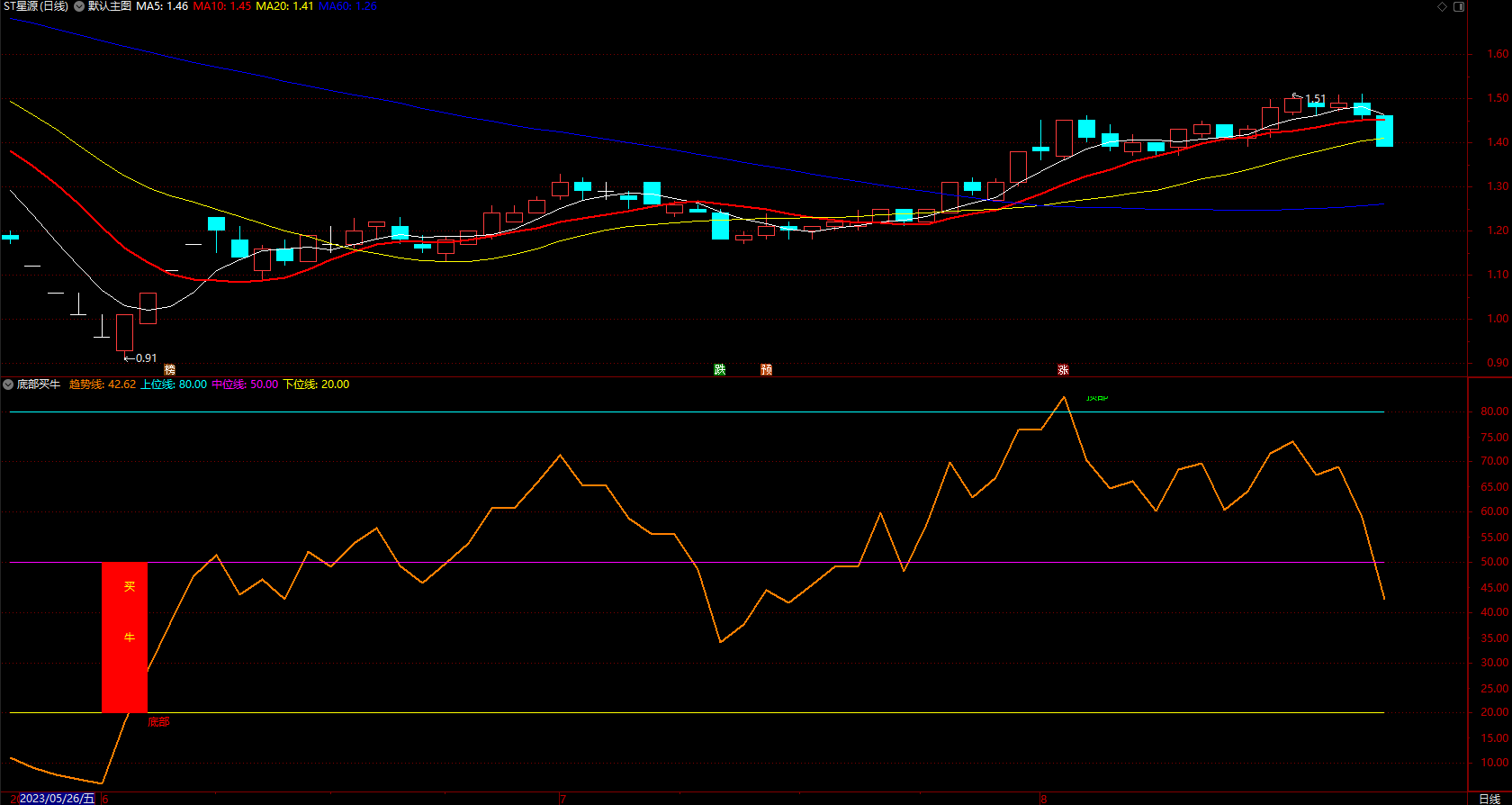1512x805 pixels.
Task: Click the 榜 event marker below the chart
Action: point(169,370)
